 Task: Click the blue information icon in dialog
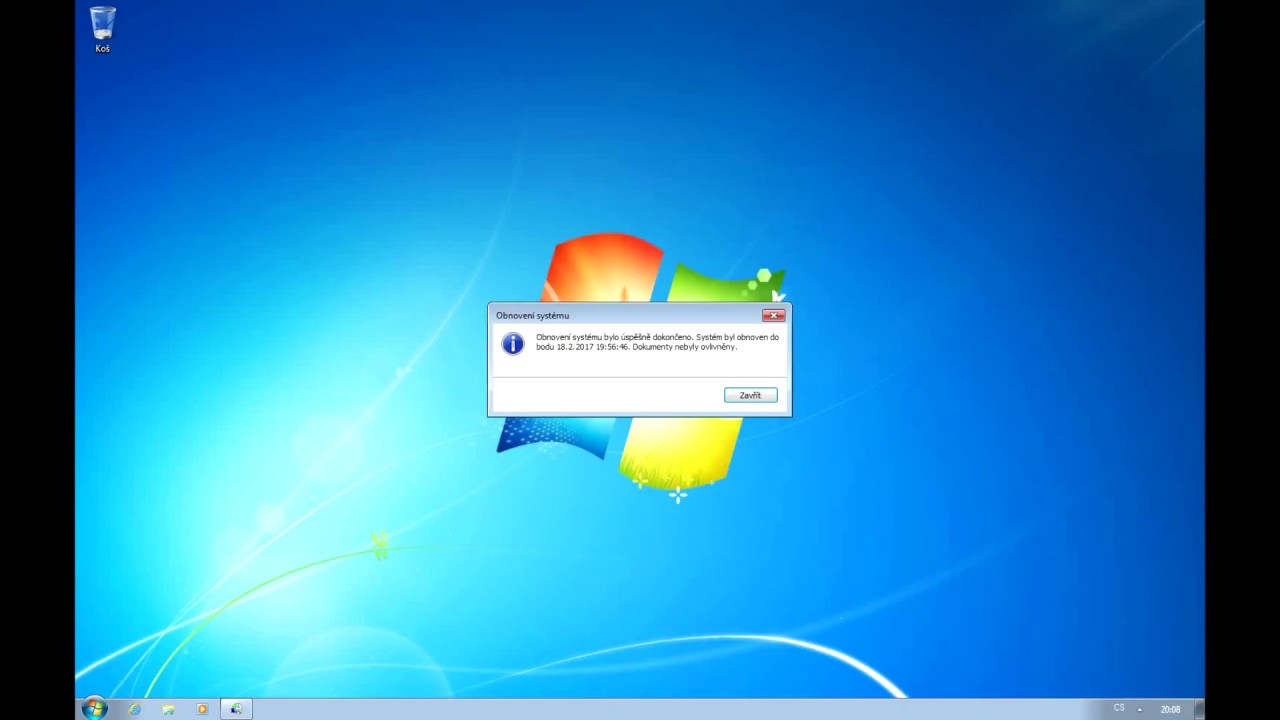pyautogui.click(x=513, y=344)
